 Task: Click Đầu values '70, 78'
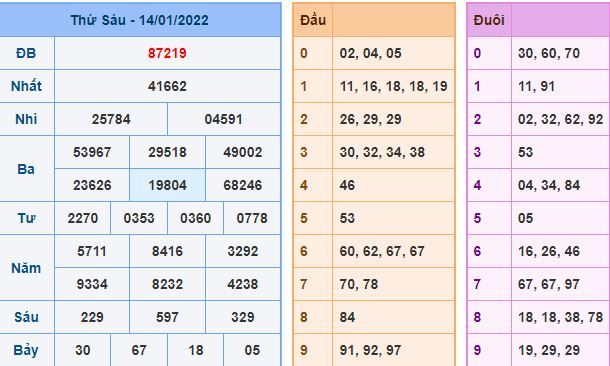pos(359,285)
